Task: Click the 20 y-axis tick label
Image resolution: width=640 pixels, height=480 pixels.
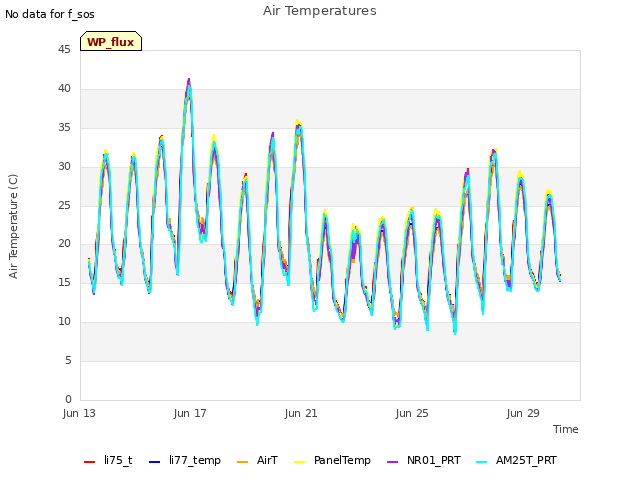Action: (x=64, y=243)
